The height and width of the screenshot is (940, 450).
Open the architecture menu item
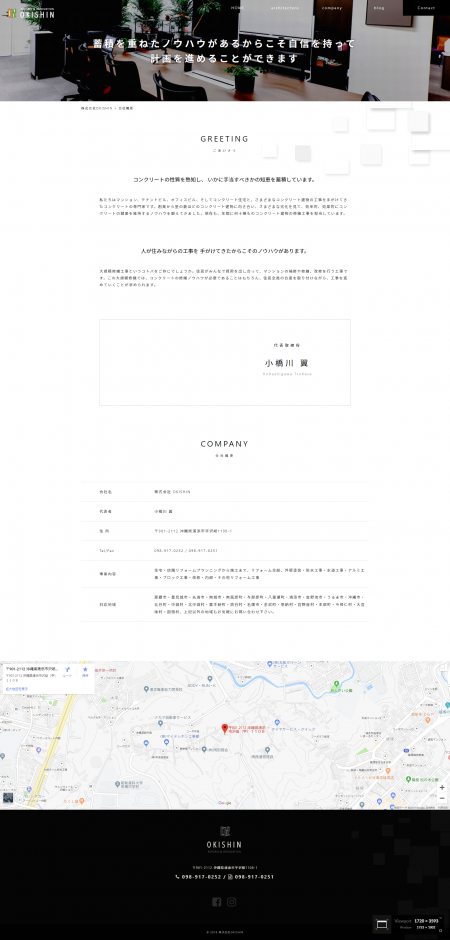(x=285, y=8)
